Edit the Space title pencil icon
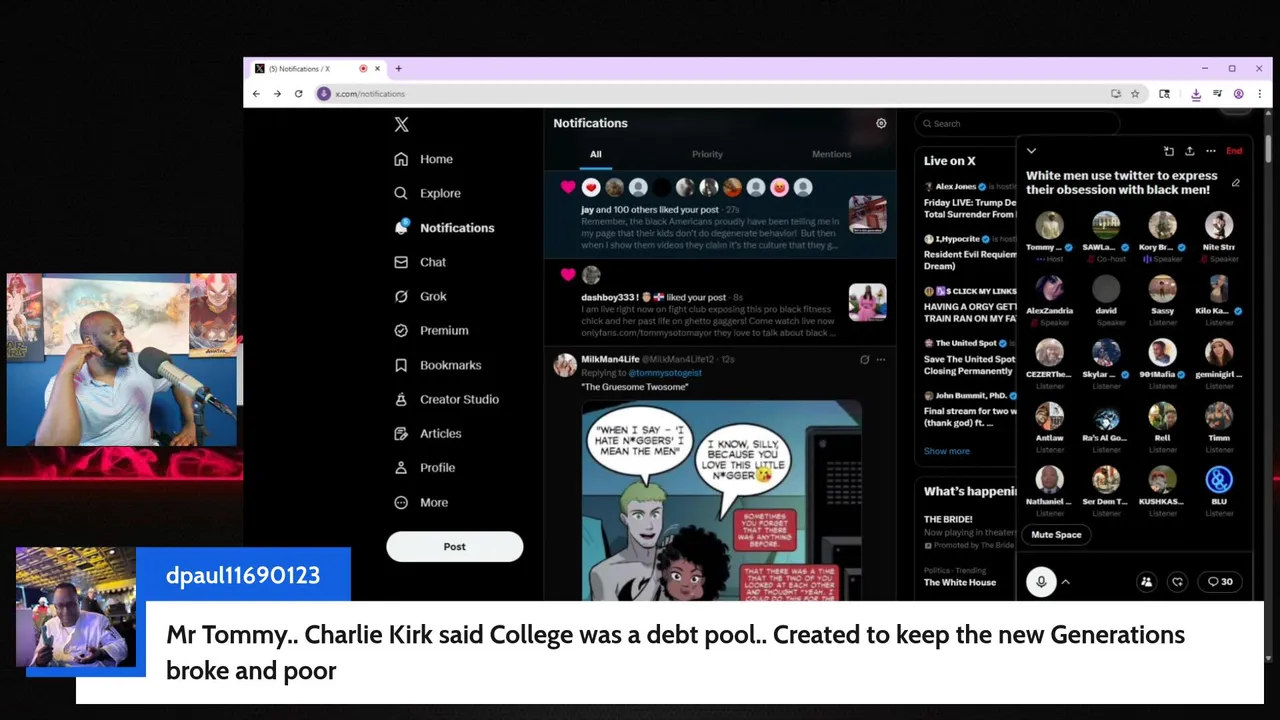This screenshot has height=720, width=1280. 1236,183
